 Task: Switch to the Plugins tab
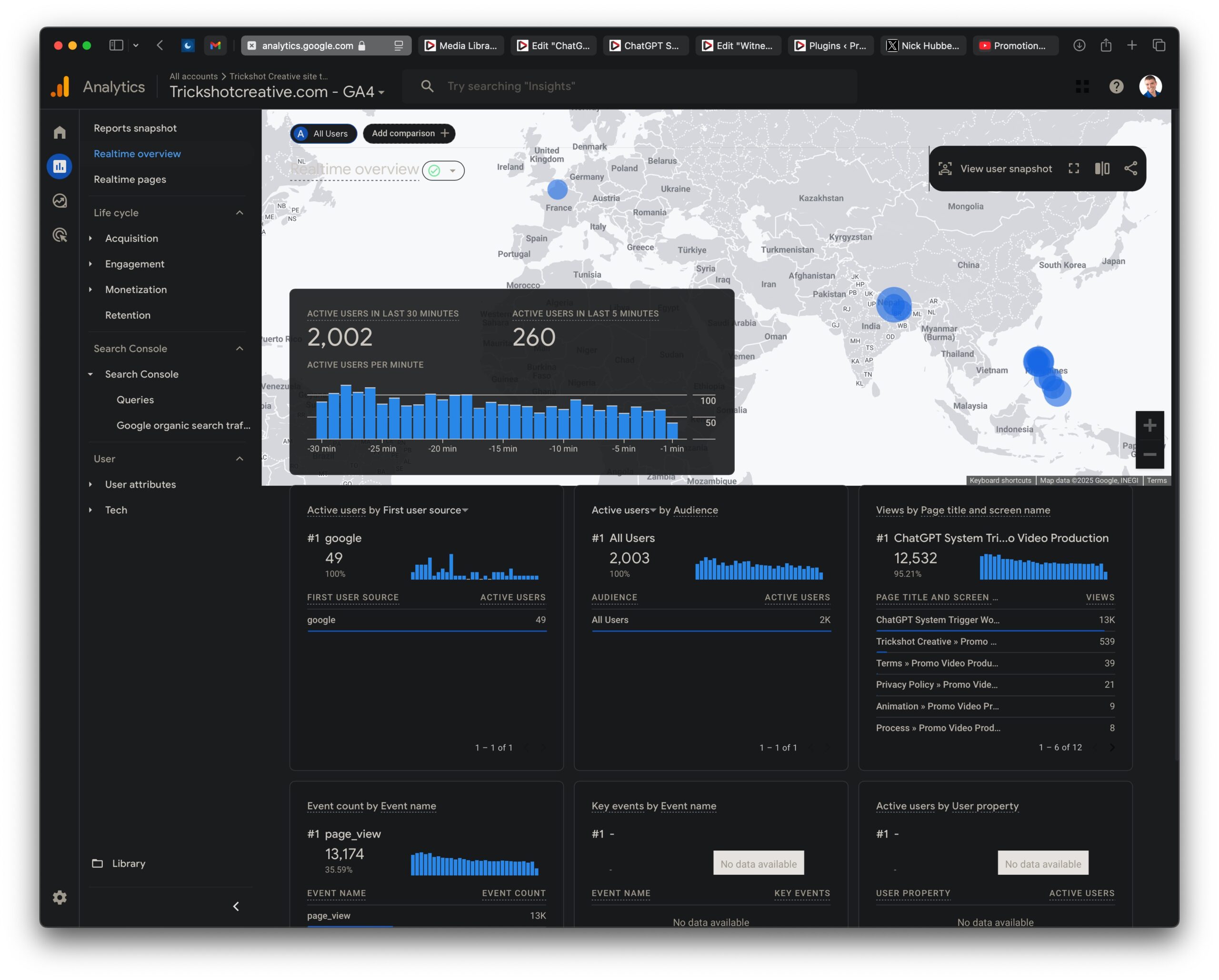830,46
